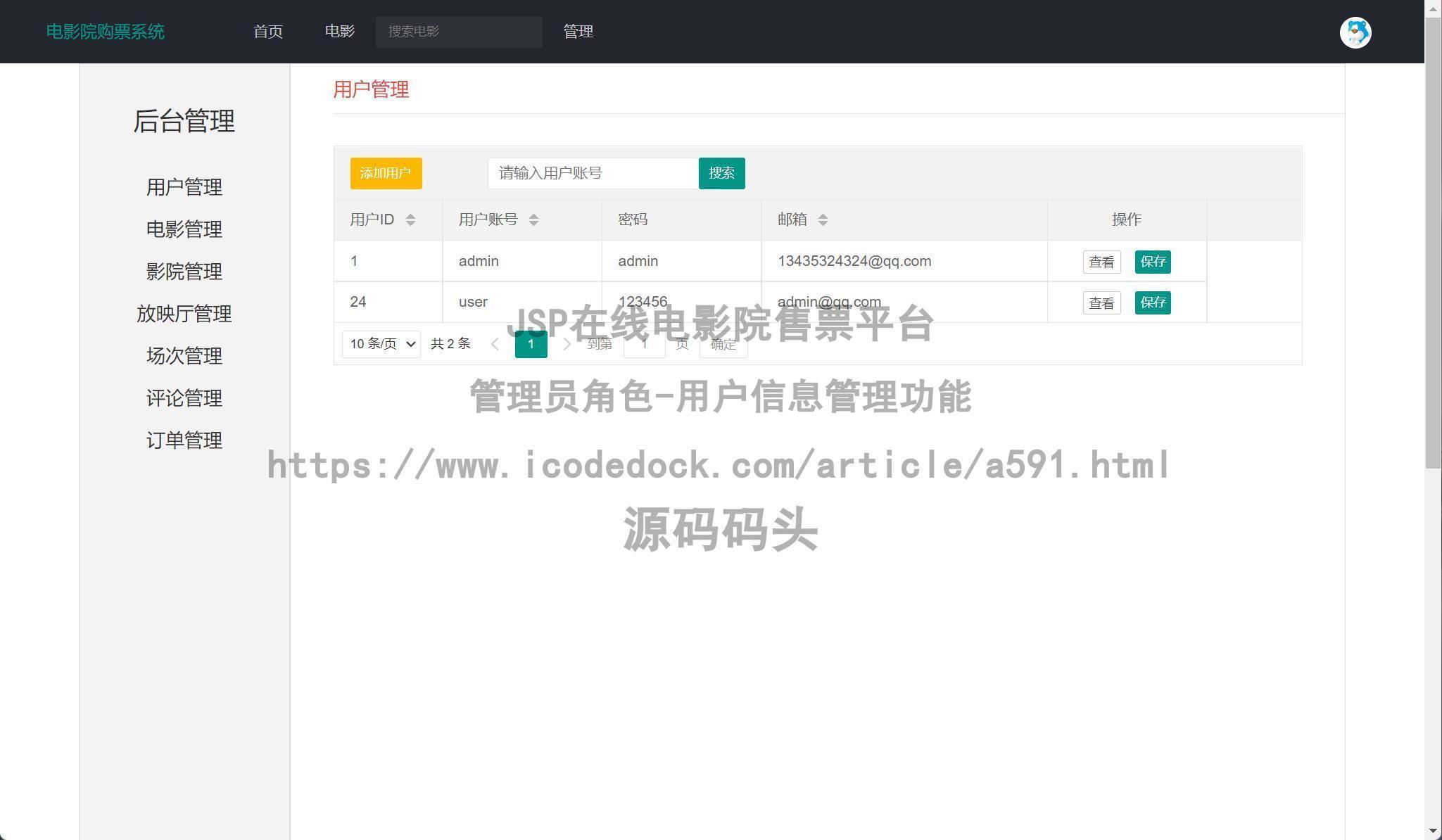Save the user row with 保存 button
Image resolution: width=1442 pixels, height=840 pixels.
click(x=1152, y=261)
